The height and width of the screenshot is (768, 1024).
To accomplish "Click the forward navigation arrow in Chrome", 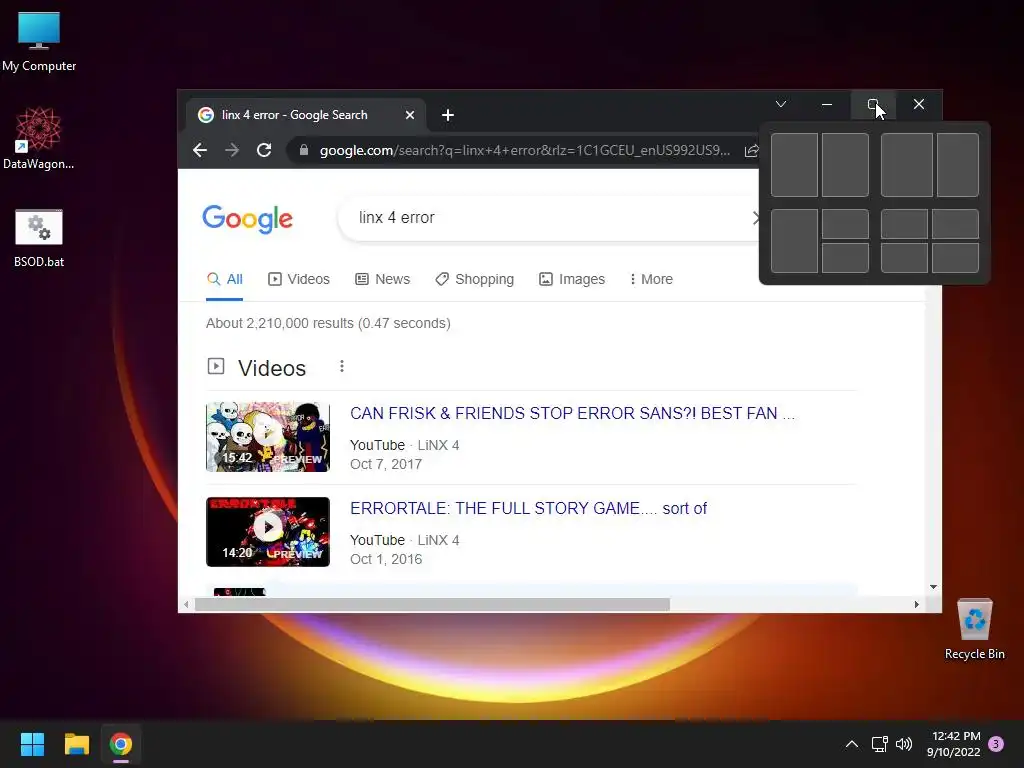I will click(232, 150).
